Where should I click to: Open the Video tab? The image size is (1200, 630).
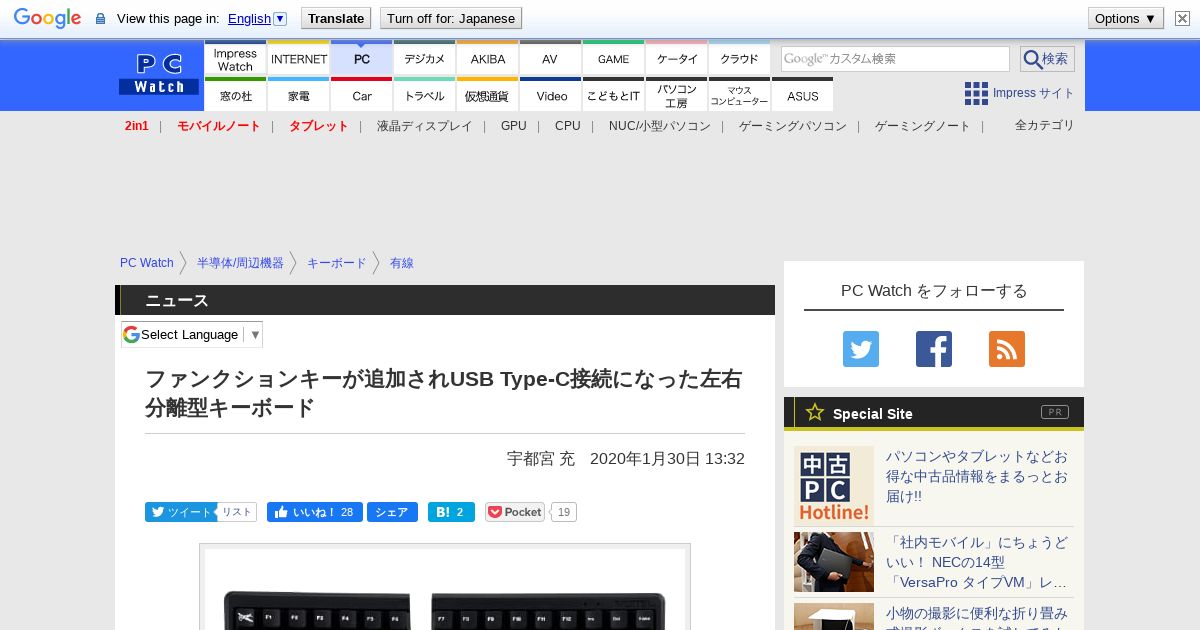pos(551,95)
